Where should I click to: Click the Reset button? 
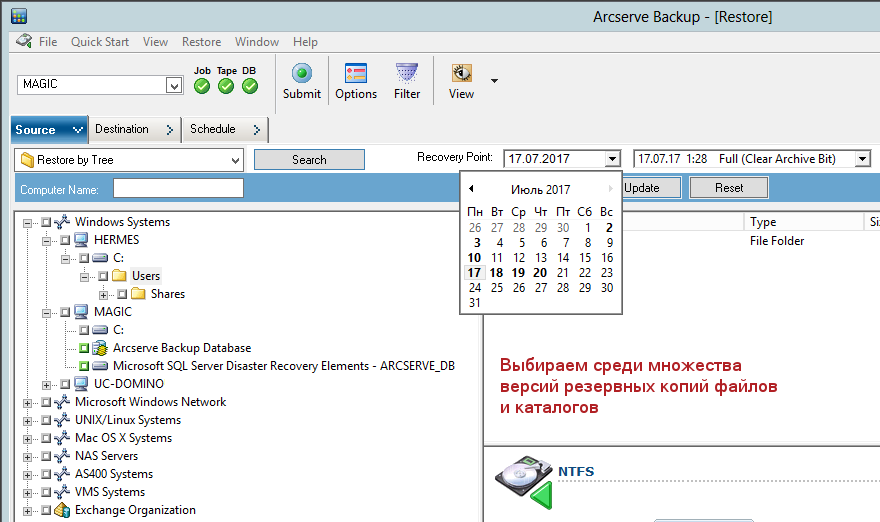coord(729,187)
